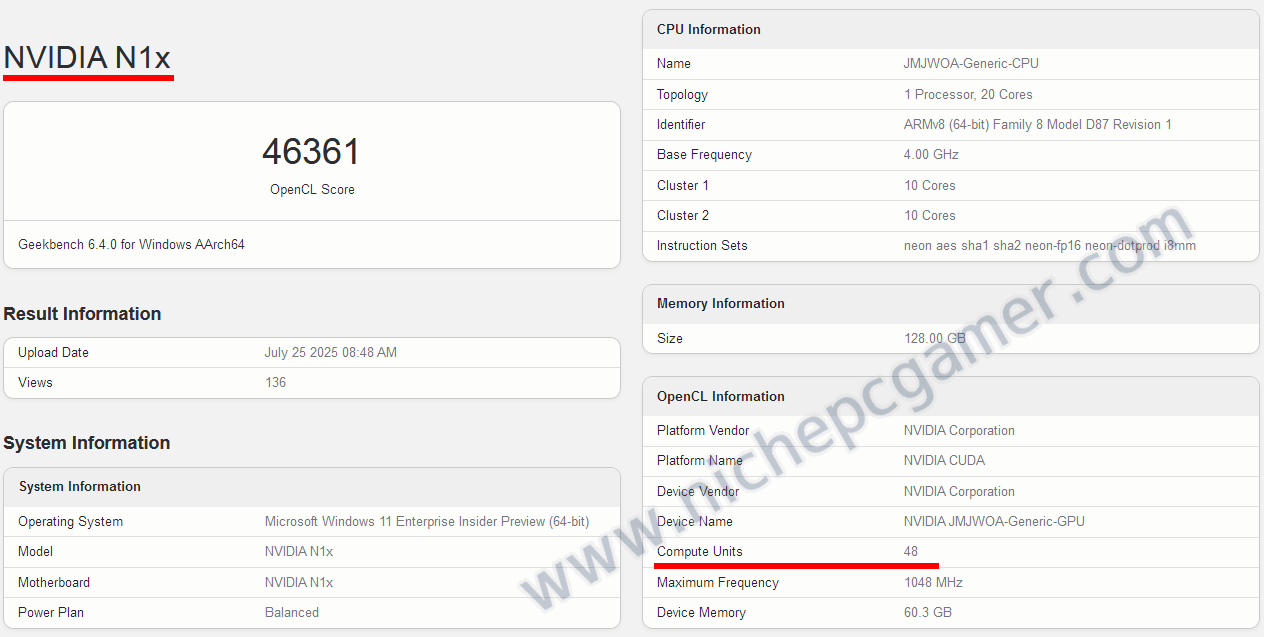
Task: Click the Topology label
Action: pyautogui.click(x=682, y=94)
